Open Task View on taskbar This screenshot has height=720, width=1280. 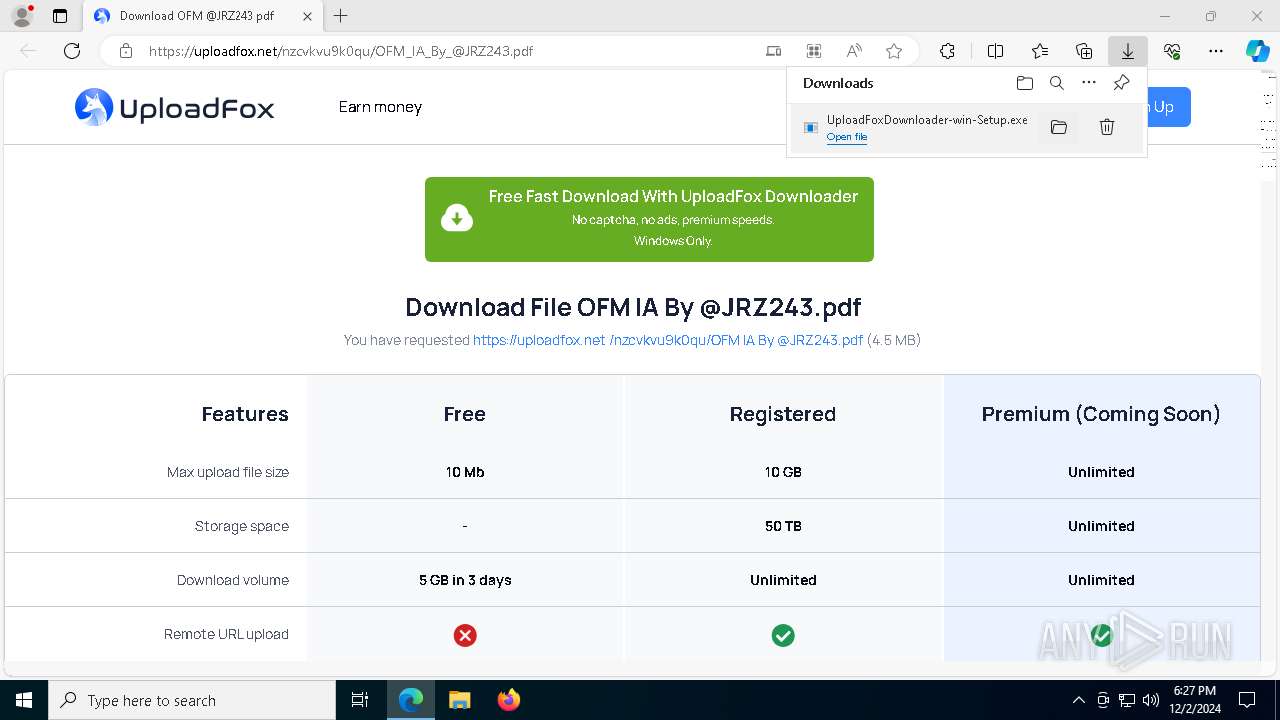[x=360, y=700]
